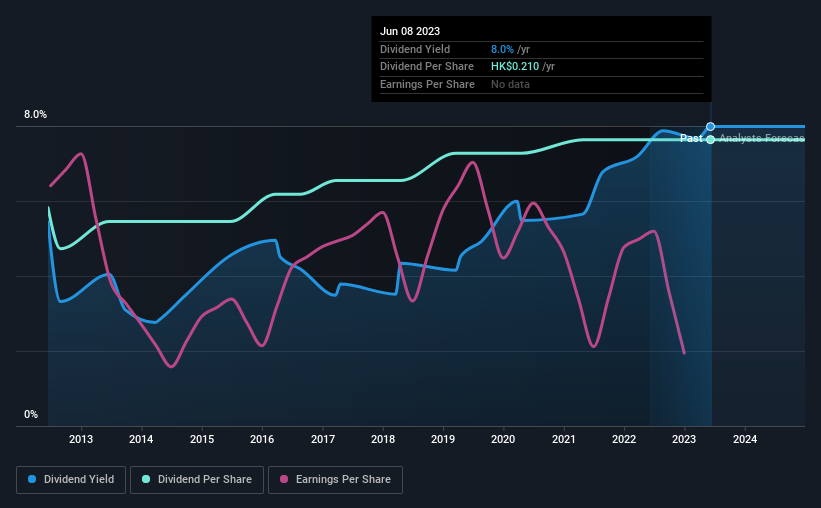821x508 pixels.
Task: Click the tooltip Dividend Yield row label
Action: click(415, 49)
